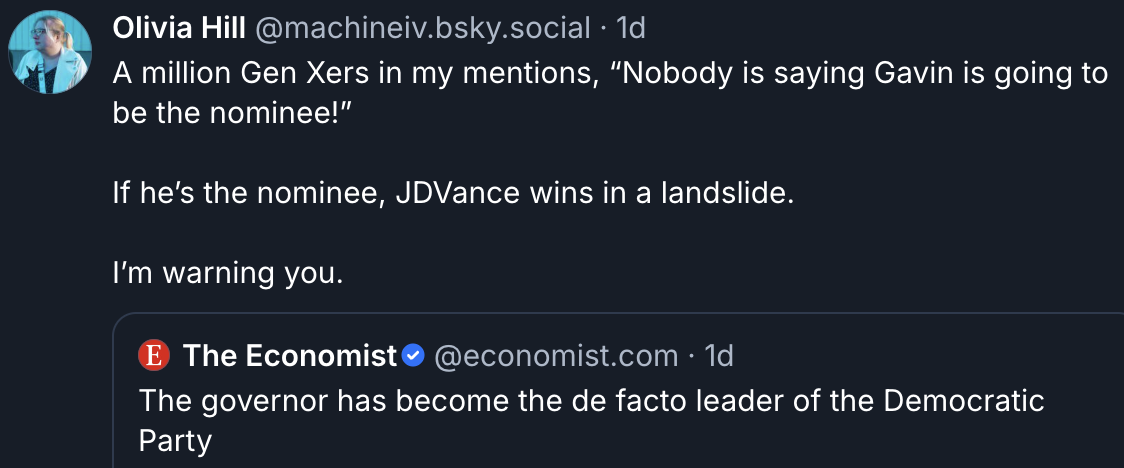Click the dot separator before main timestamp
The width and height of the screenshot is (1124, 468).
pos(604,29)
